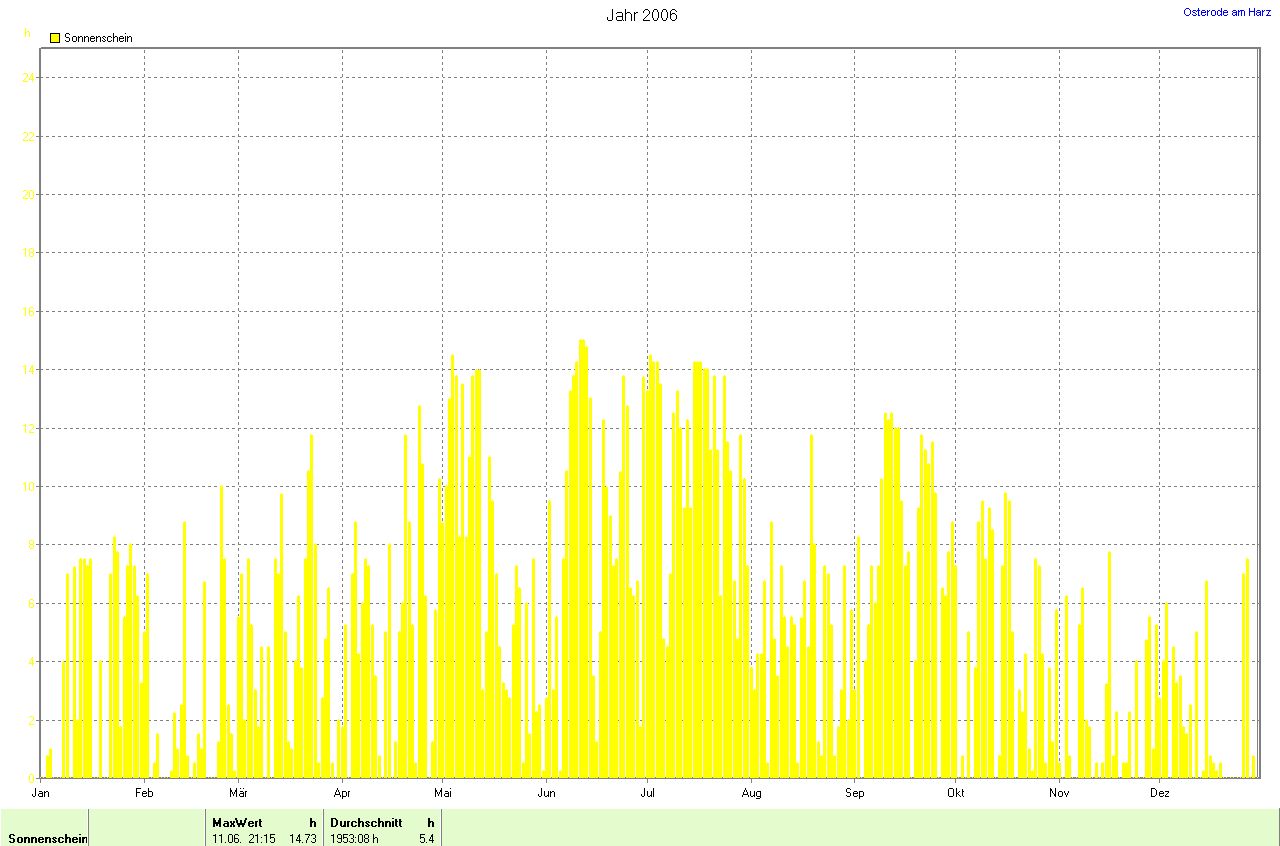The height and width of the screenshot is (846, 1280).
Task: Click the Jan label on the x-axis
Action: [x=41, y=793]
